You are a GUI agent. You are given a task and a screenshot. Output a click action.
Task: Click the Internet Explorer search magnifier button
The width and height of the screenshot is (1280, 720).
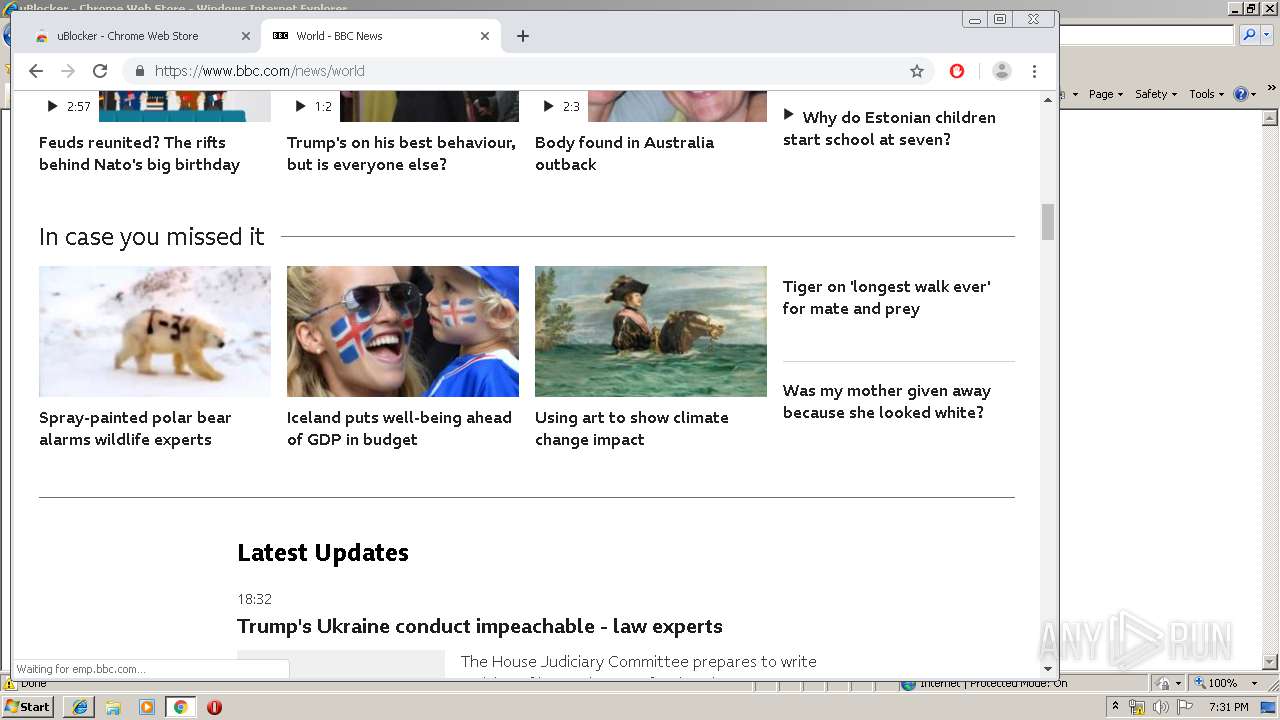pos(1249,35)
